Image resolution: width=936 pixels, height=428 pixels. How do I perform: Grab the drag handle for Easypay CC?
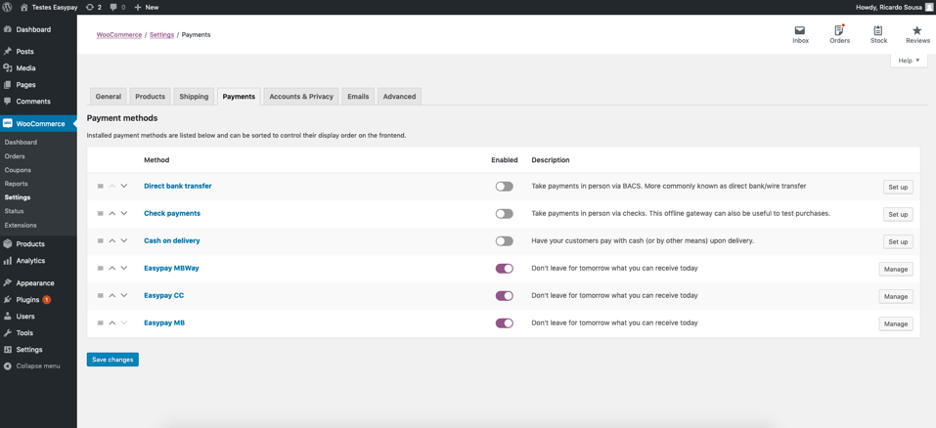(100, 295)
